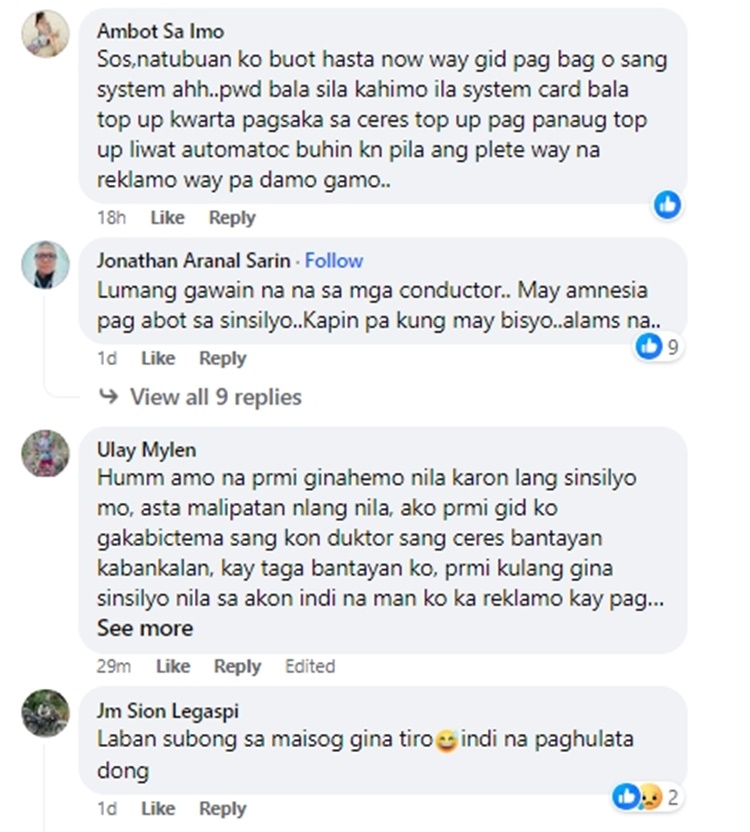Open Ambot Sa Imo's profile picture
This screenshot has width=750, height=832.
point(45,33)
